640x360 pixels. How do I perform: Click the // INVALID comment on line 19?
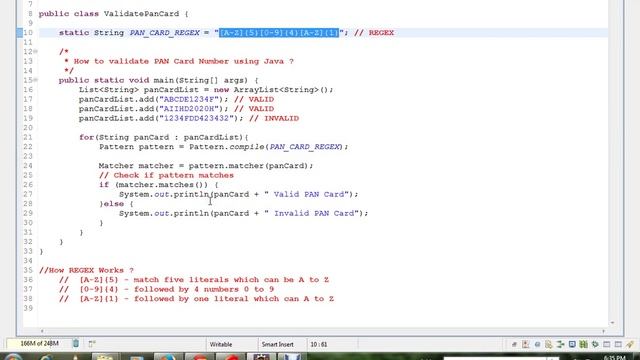pos(274,118)
